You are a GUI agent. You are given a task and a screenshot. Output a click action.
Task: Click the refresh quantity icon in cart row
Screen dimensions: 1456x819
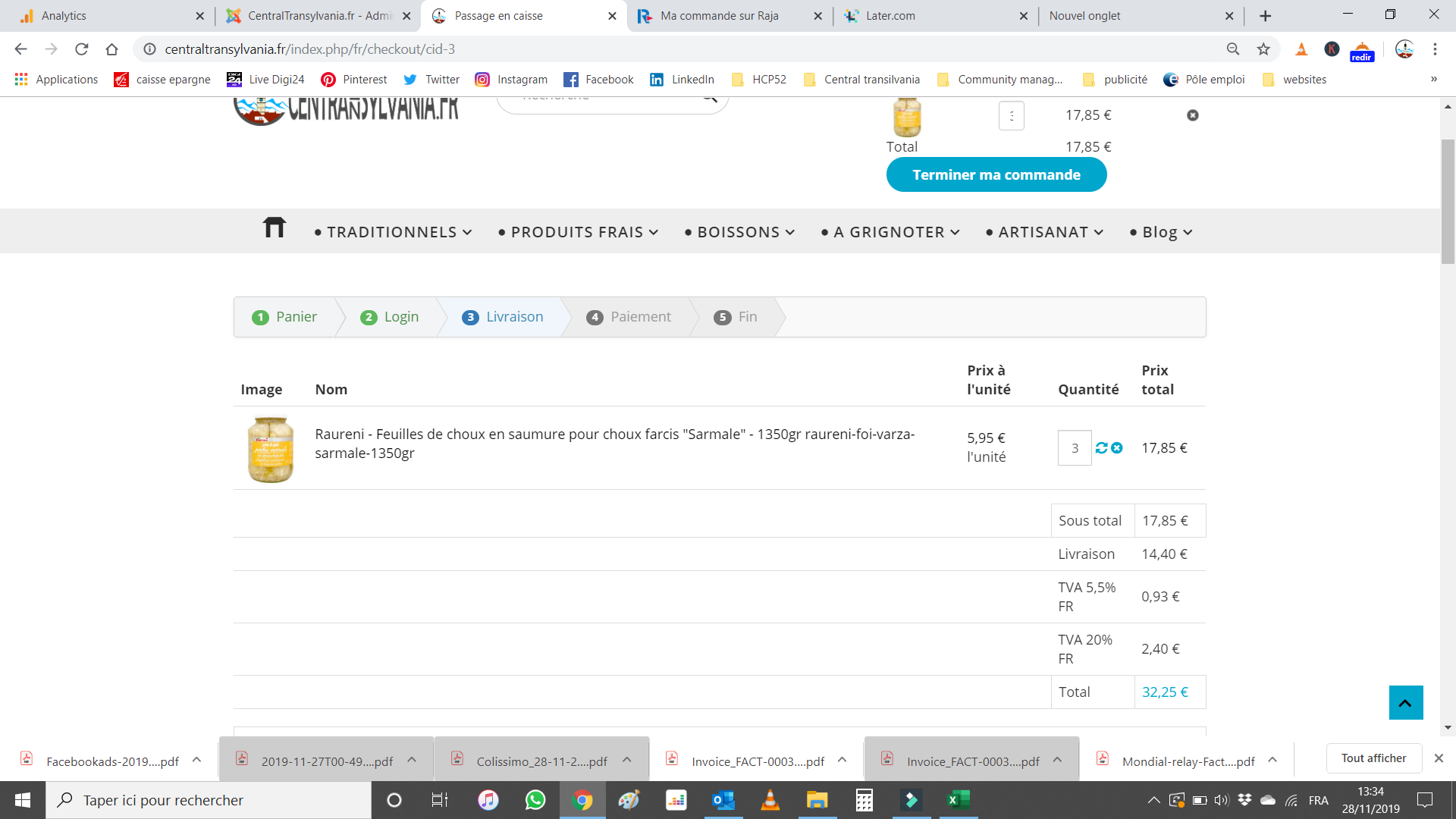click(1101, 448)
